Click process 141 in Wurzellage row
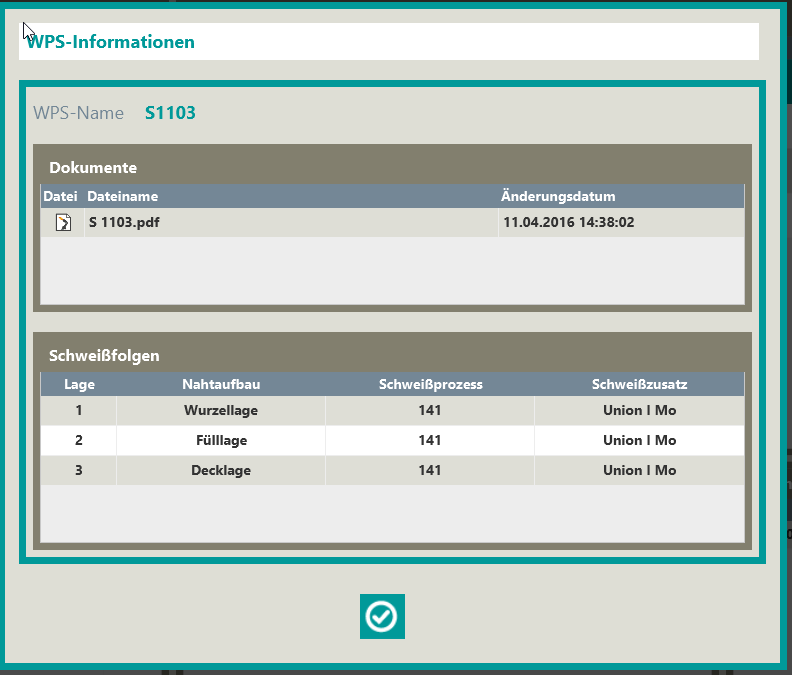This screenshot has width=792, height=675. click(x=430, y=411)
